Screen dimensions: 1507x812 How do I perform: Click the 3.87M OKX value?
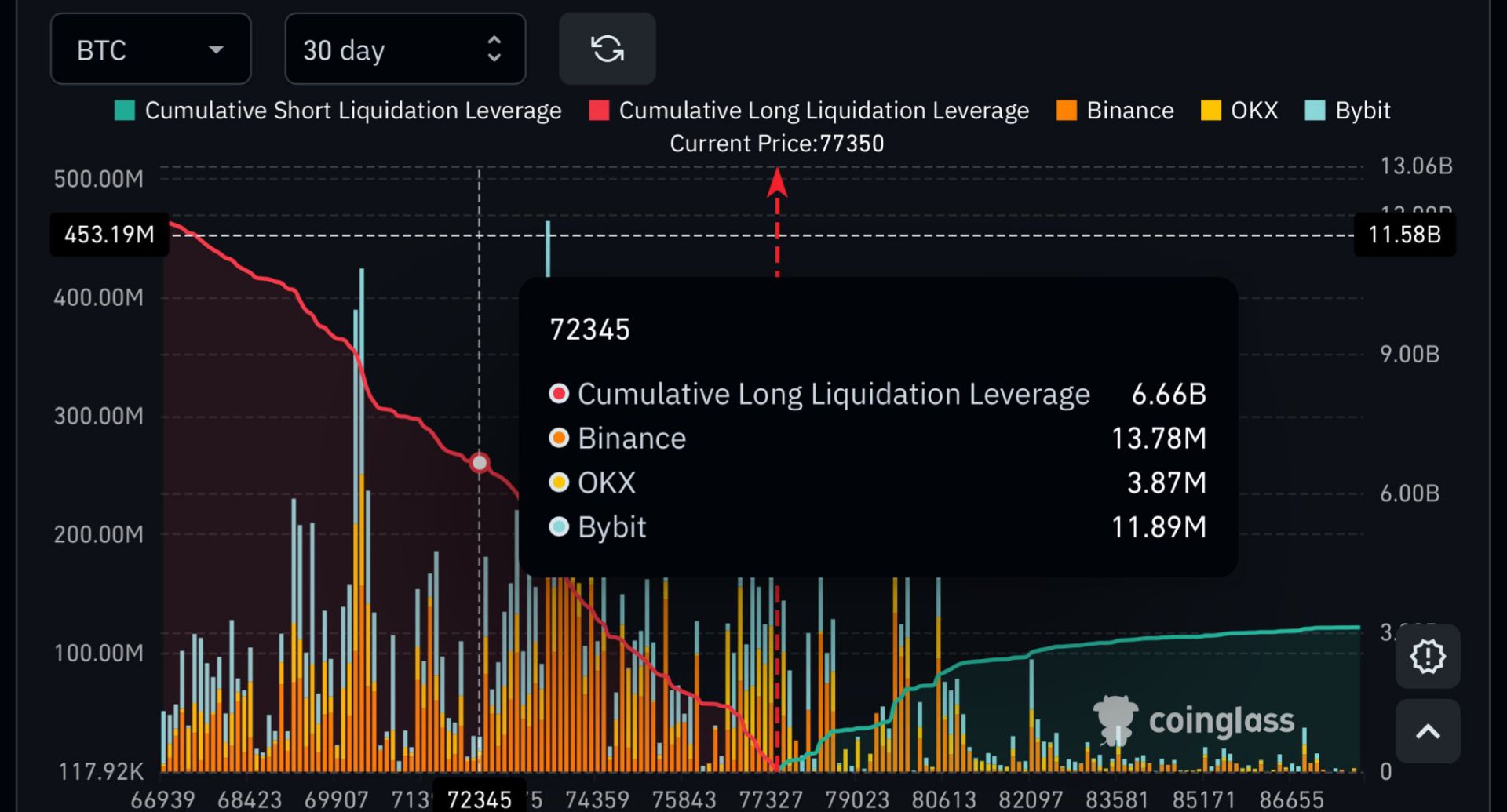coord(1167,482)
